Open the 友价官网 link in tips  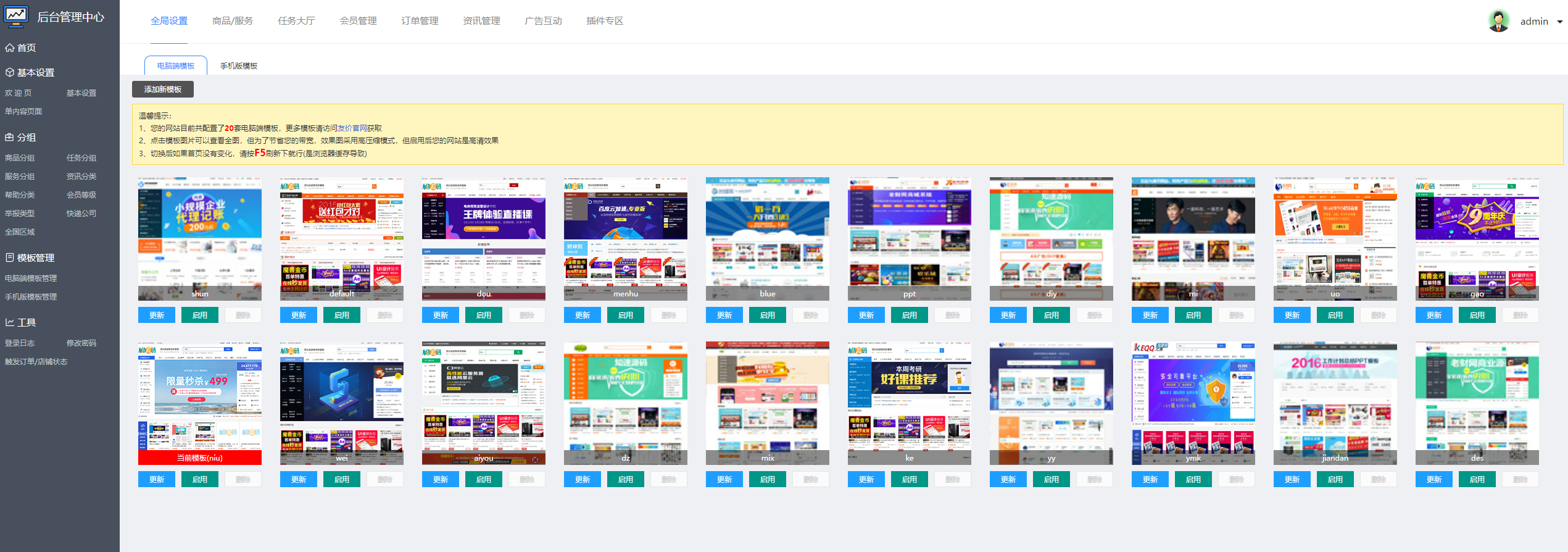tap(352, 128)
